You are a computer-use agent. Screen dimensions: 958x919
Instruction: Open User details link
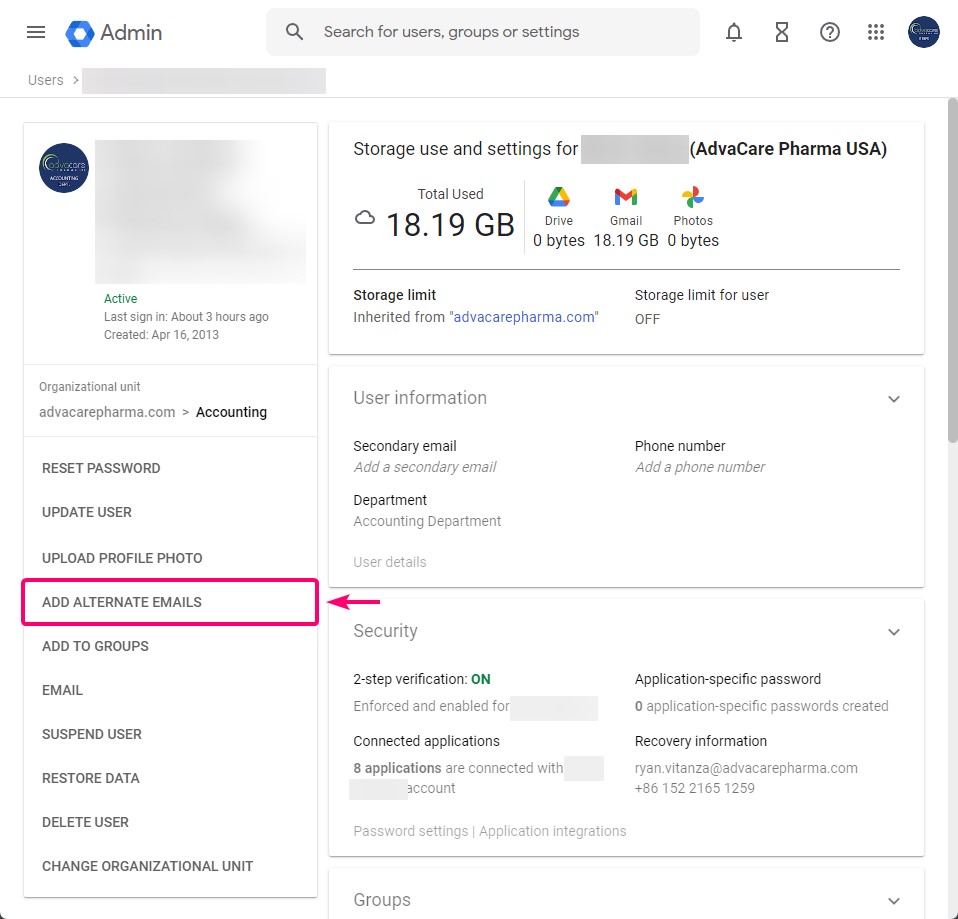pos(390,562)
